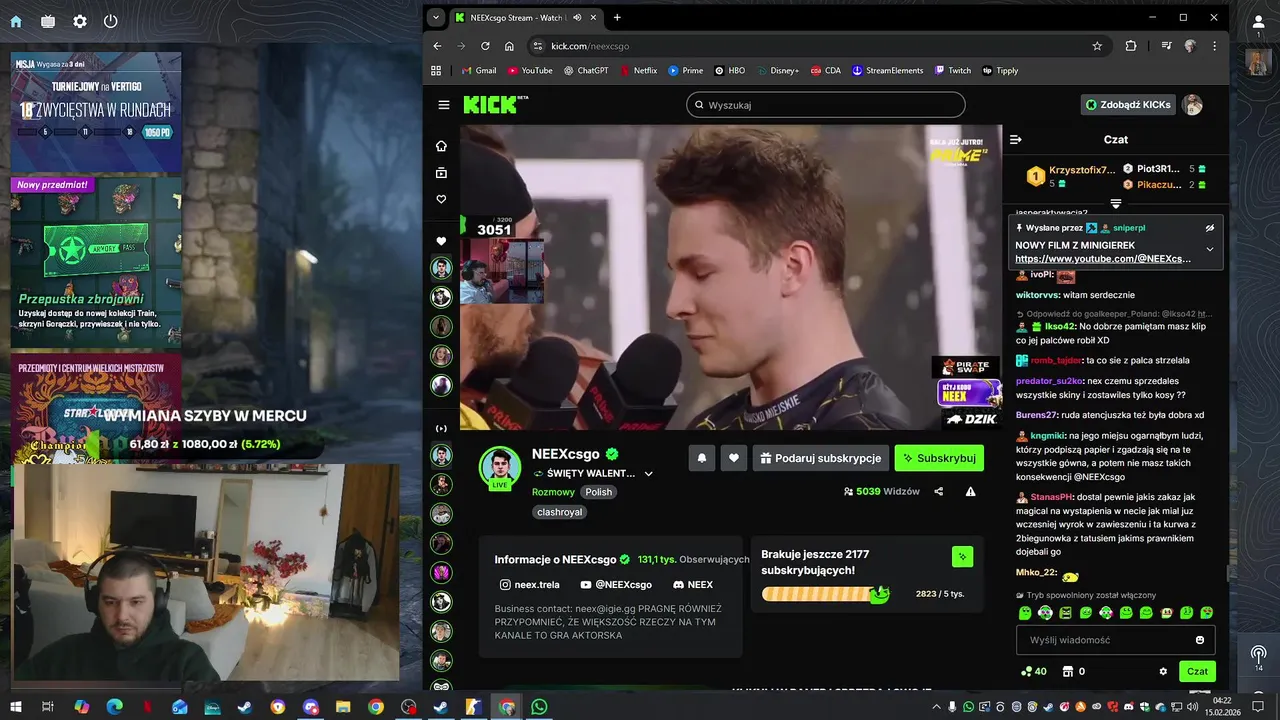Select the Polish language tag
1280x720 pixels.
[599, 492]
